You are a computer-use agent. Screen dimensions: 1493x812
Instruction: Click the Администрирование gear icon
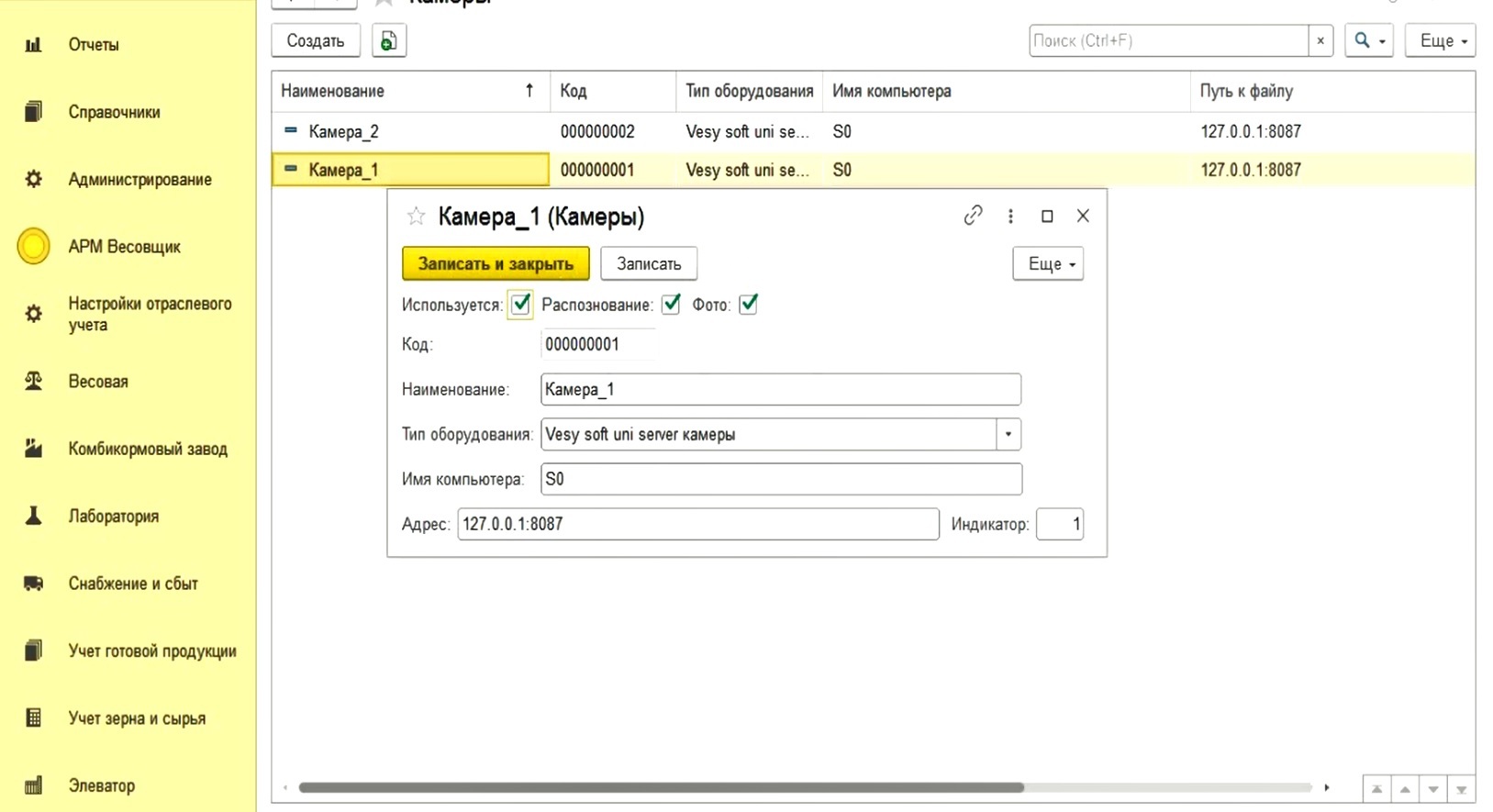(33, 179)
